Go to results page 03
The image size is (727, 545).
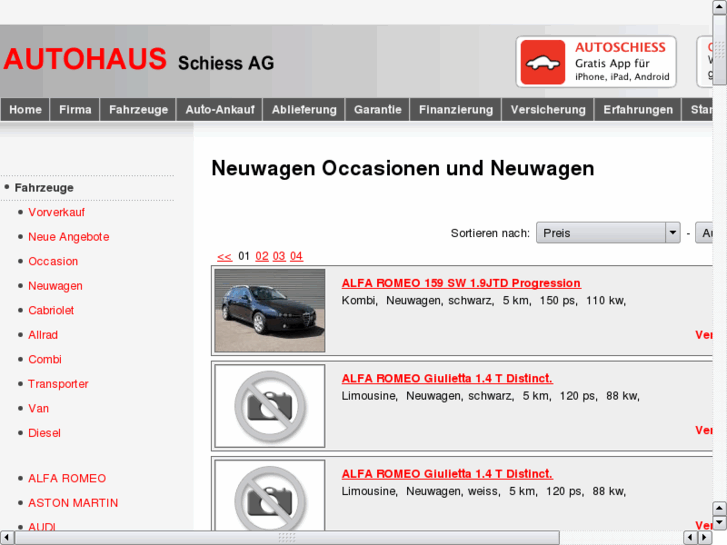(x=279, y=256)
